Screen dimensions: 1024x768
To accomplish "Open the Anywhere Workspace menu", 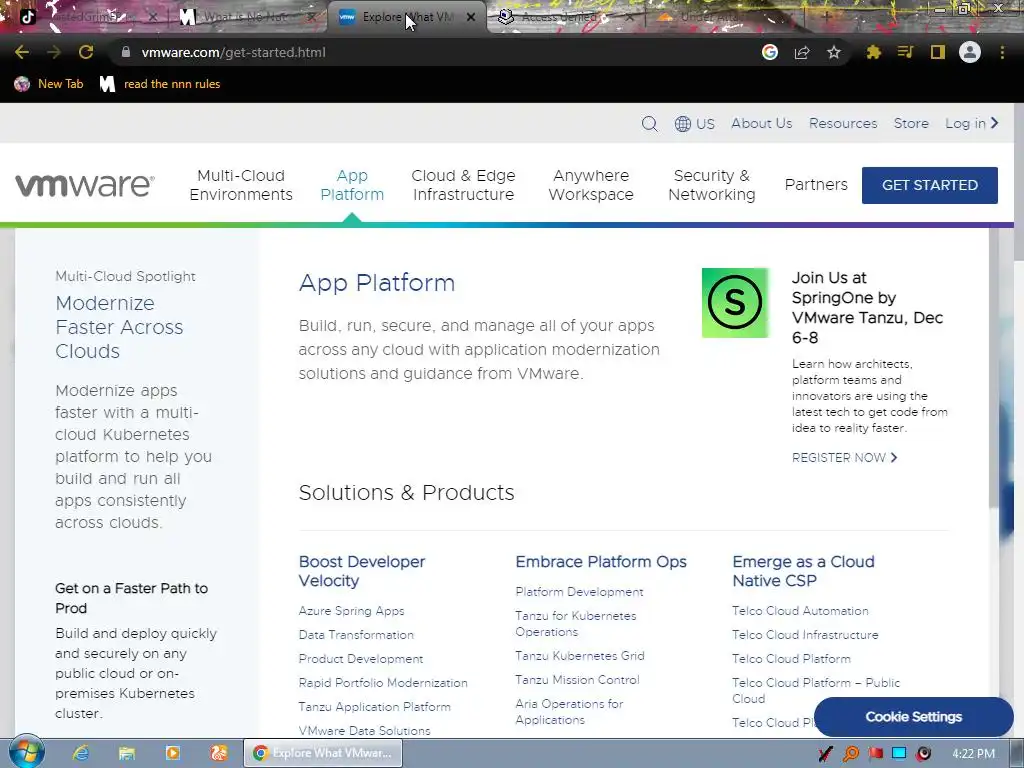I will [591, 185].
